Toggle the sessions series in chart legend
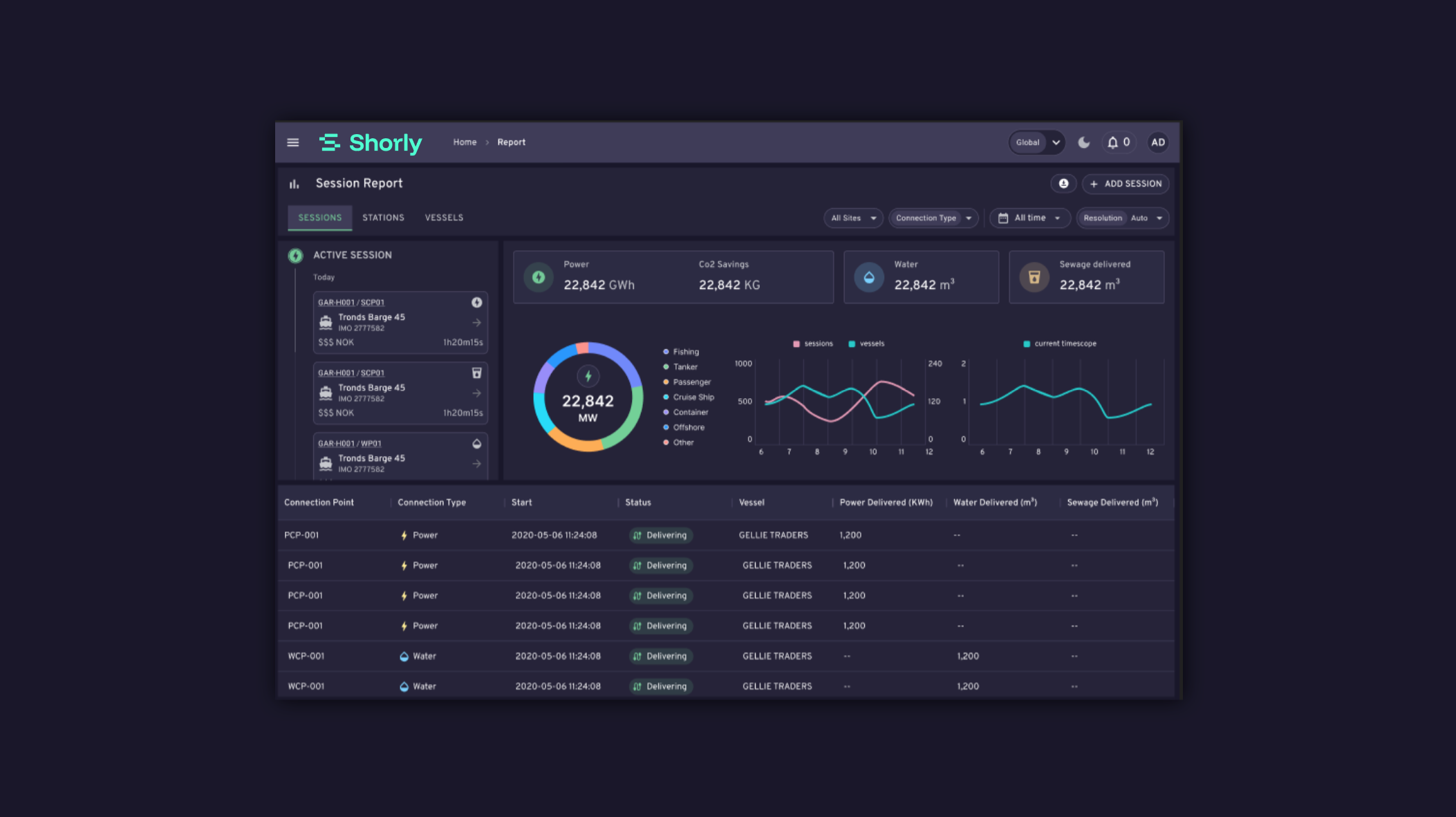 coord(813,344)
